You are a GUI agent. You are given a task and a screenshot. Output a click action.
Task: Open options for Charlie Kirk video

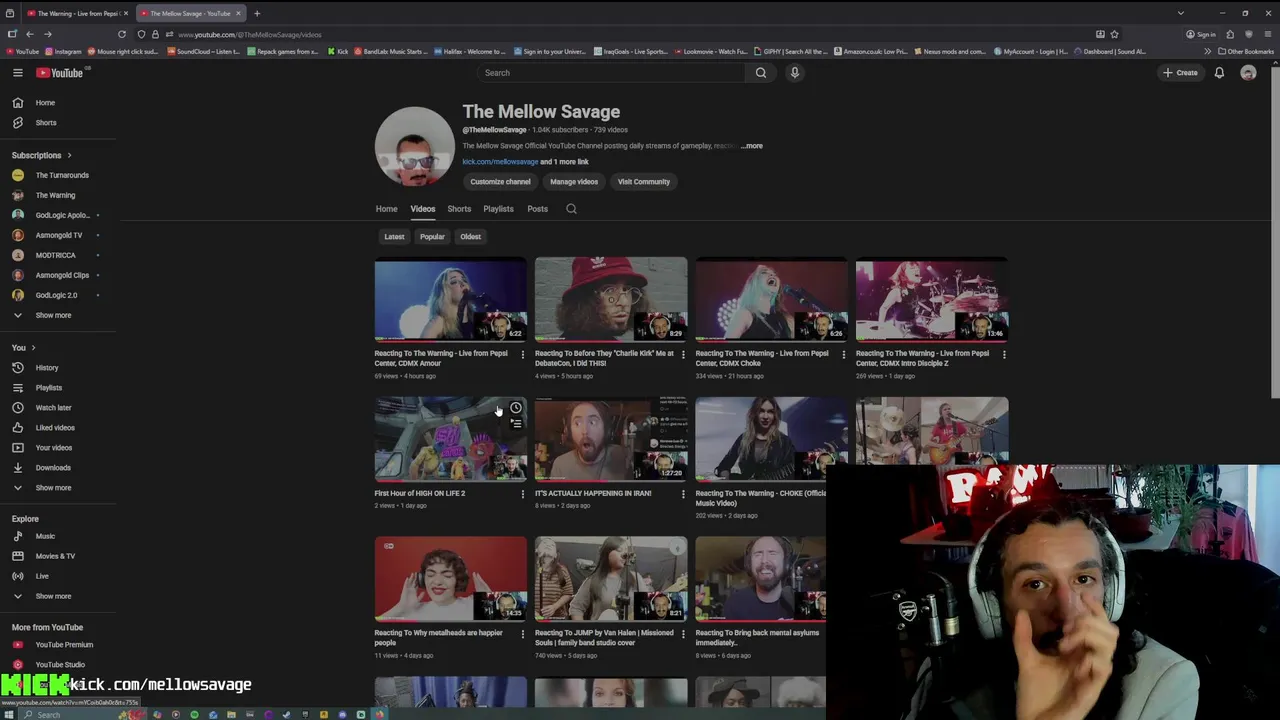[683, 354]
